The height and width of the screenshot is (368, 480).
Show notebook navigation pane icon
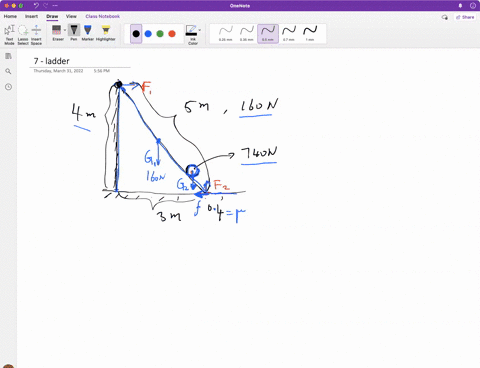point(8,56)
